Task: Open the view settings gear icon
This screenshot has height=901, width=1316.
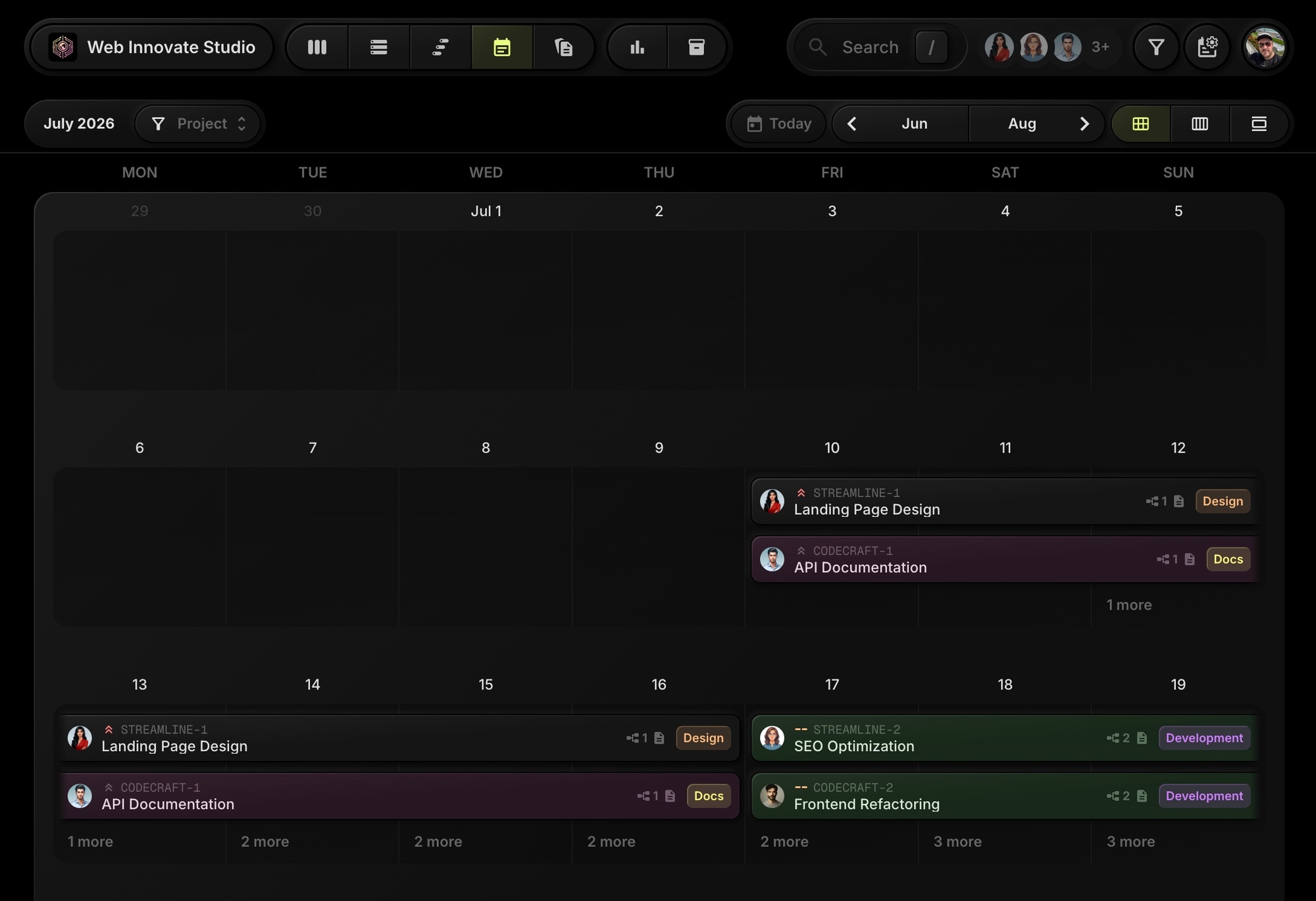Action: 1207,47
